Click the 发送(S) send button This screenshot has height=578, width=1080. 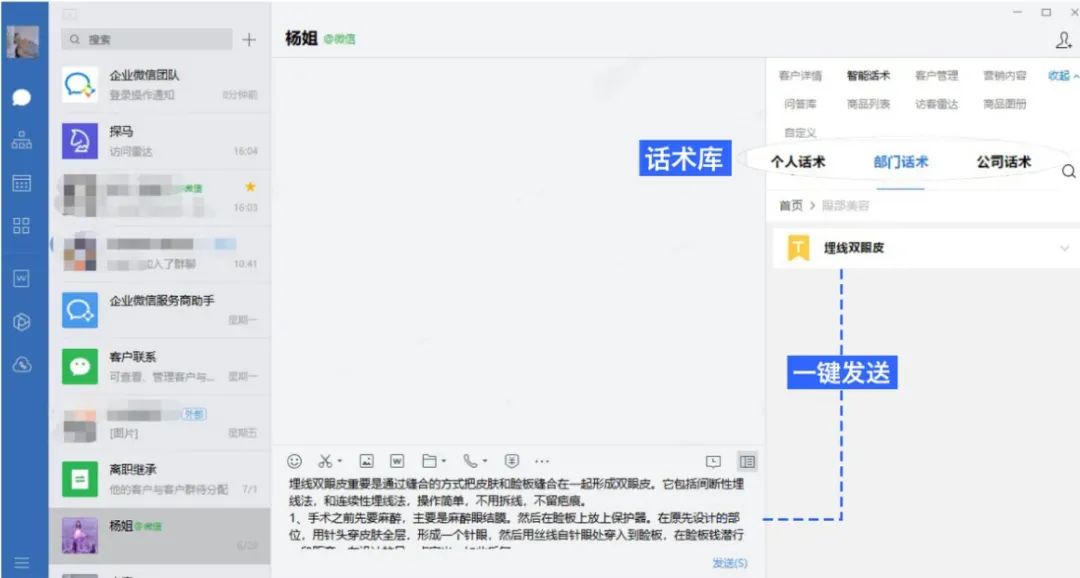click(729, 563)
